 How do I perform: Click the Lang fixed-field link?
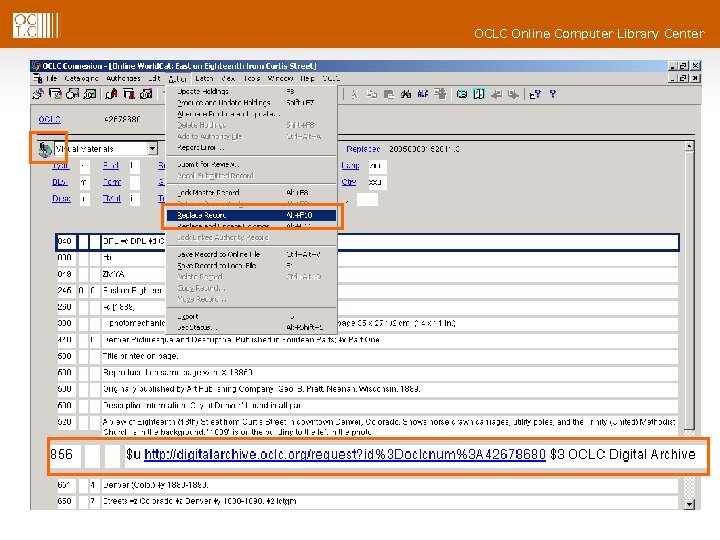point(350,166)
